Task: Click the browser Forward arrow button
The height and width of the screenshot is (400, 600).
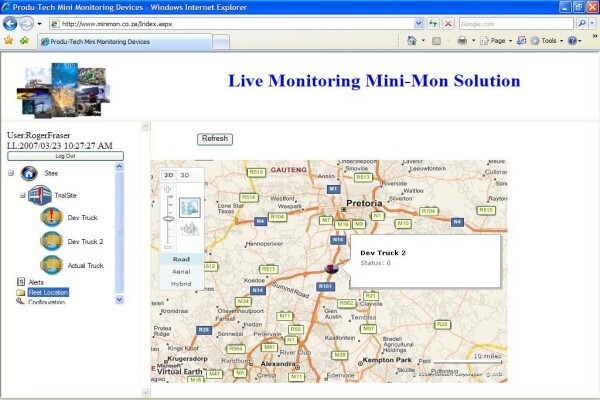Action: [x=26, y=24]
